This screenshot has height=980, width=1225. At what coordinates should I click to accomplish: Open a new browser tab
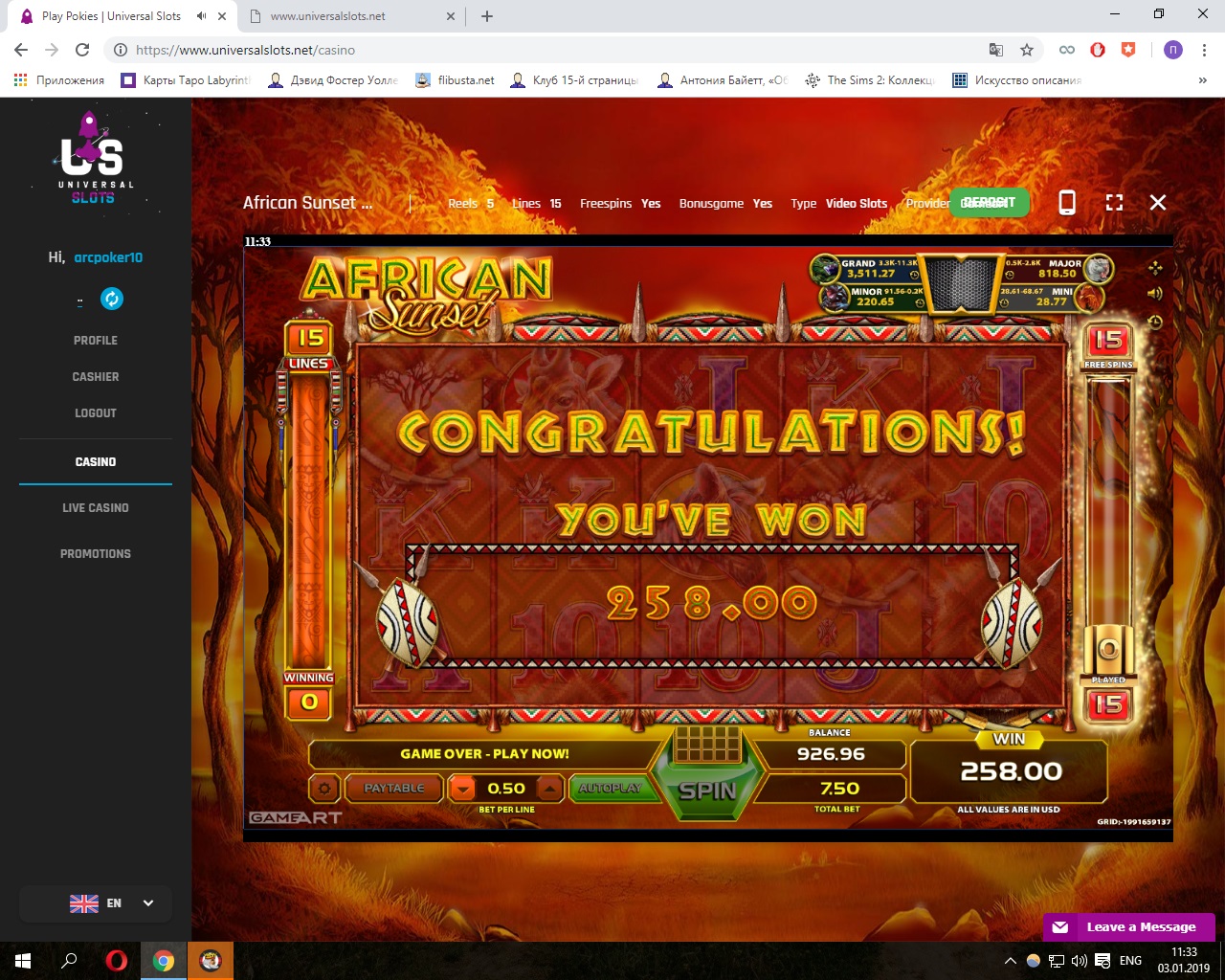click(487, 16)
